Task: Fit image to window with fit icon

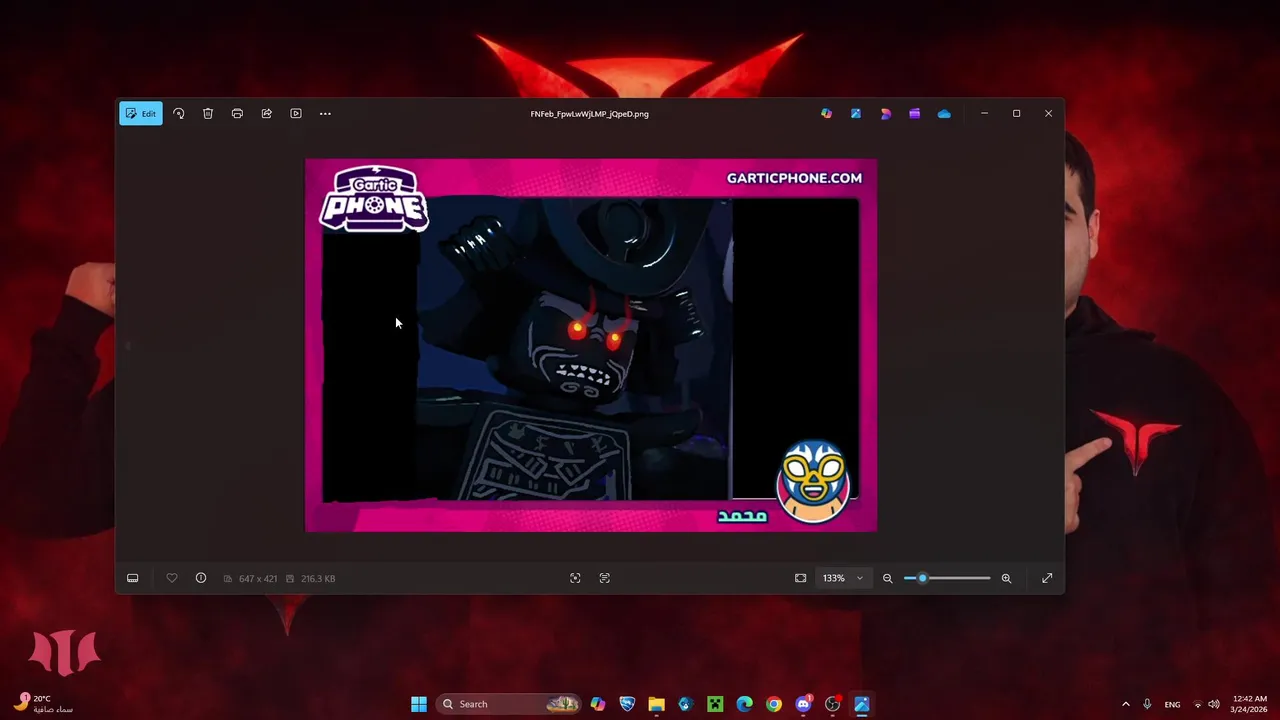Action: pyautogui.click(x=801, y=578)
